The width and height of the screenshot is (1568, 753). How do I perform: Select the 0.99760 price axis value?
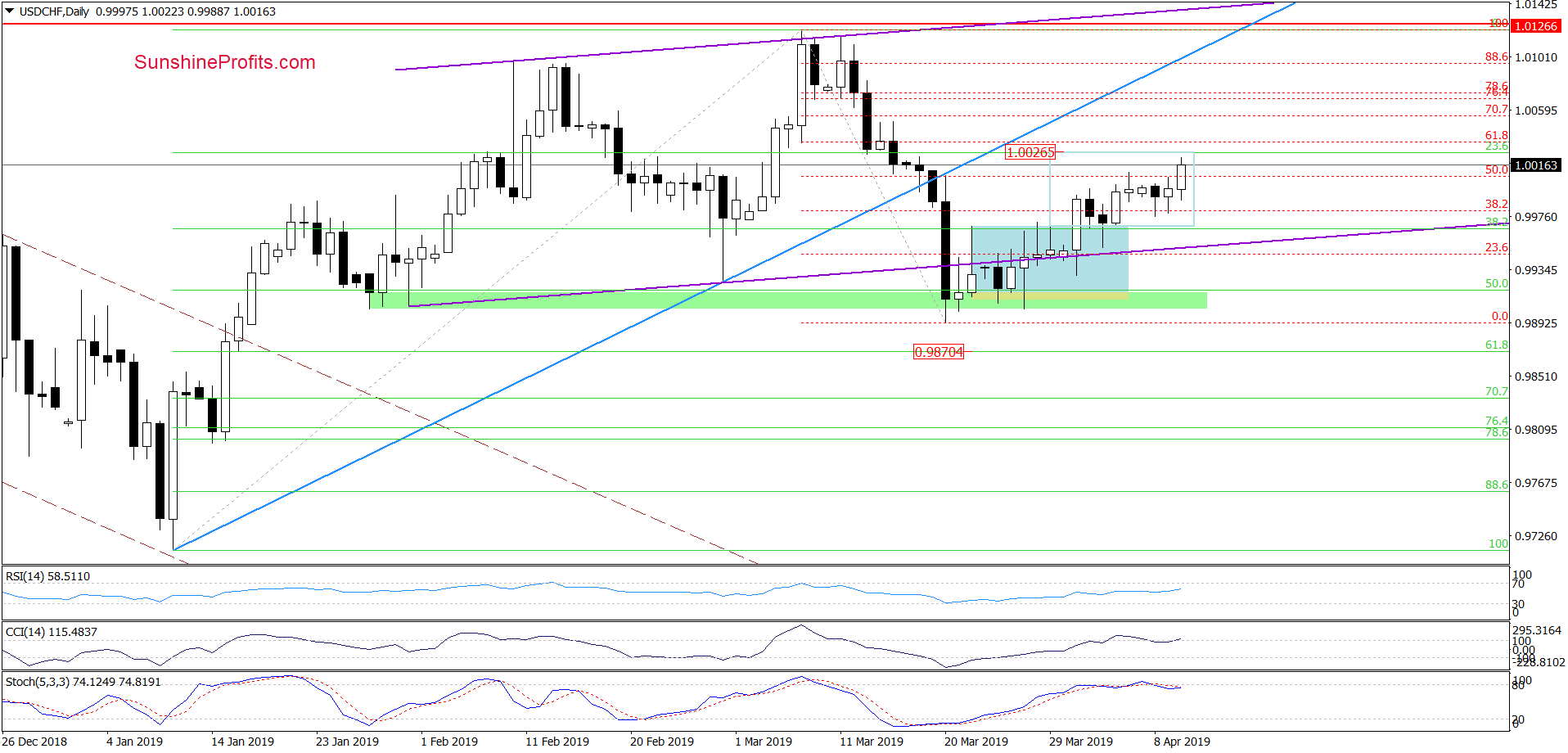pos(1536,217)
